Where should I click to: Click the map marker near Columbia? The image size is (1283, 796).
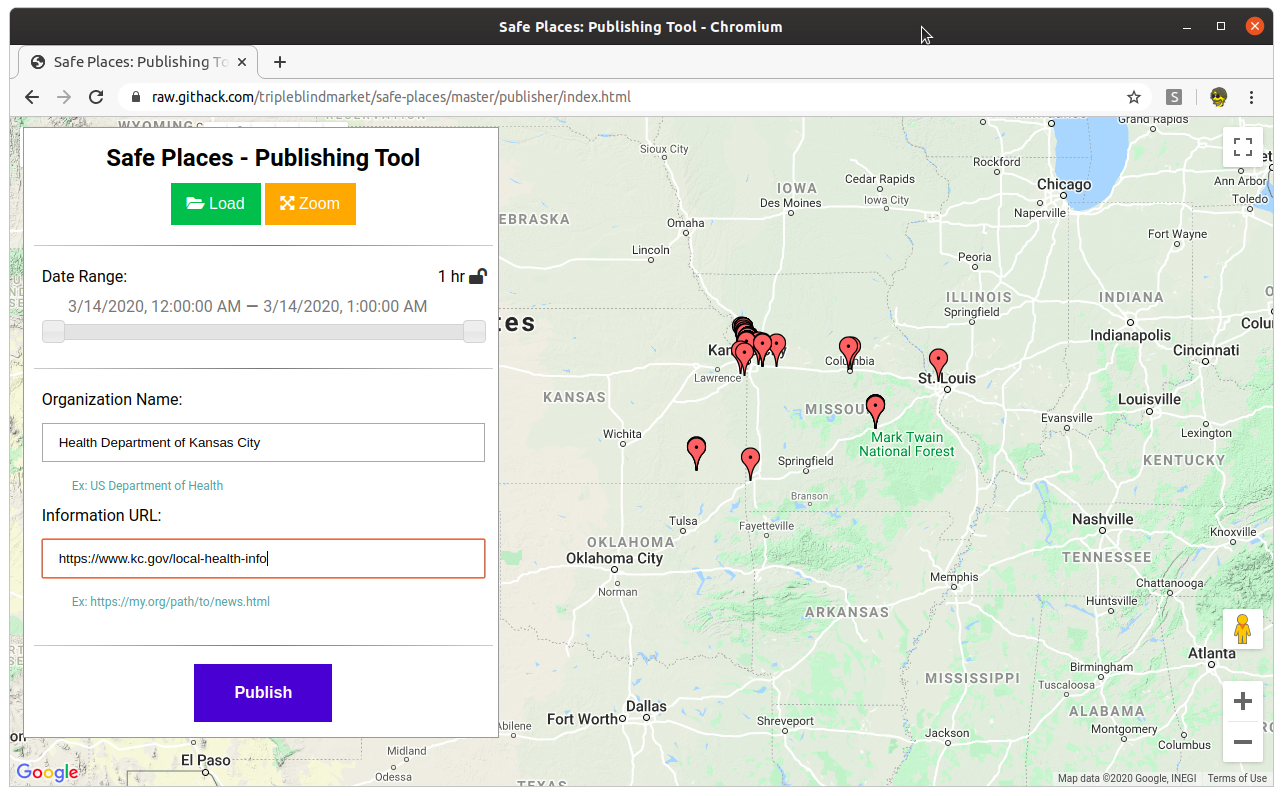click(x=849, y=352)
